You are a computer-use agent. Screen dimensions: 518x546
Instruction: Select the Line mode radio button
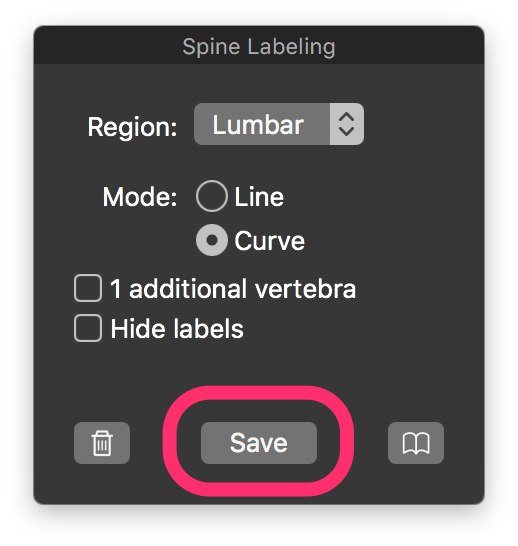(x=212, y=196)
